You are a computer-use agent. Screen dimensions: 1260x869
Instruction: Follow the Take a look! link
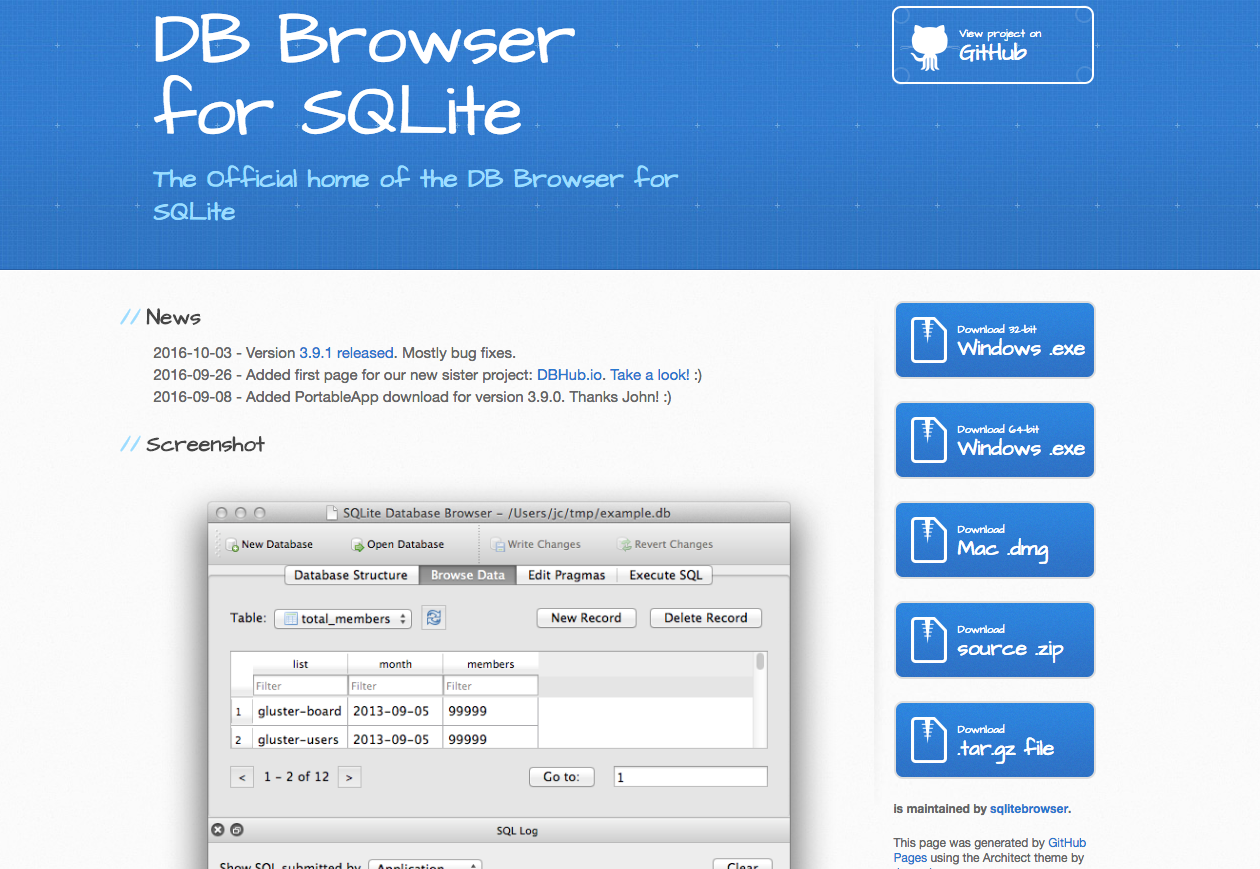tap(649, 375)
